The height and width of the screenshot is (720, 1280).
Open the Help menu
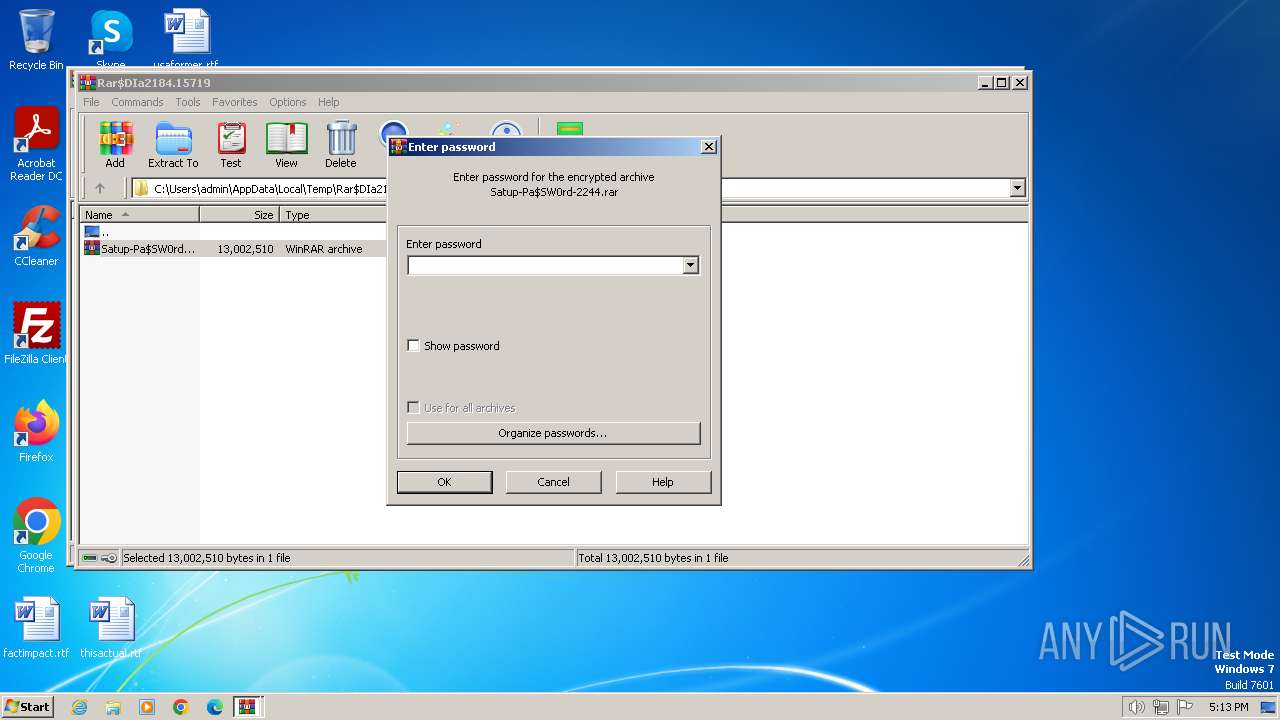[x=329, y=102]
